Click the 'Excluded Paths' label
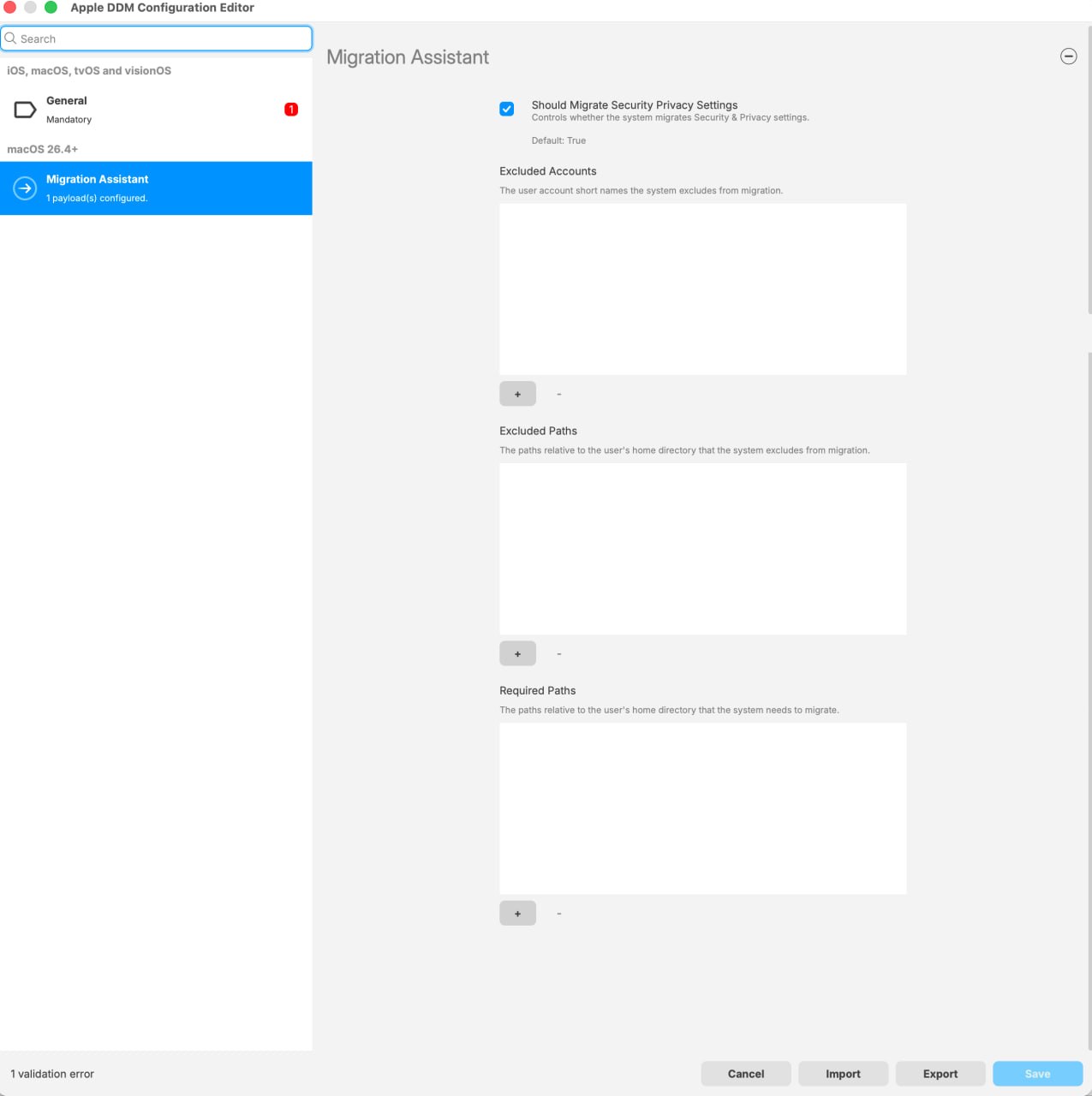 point(538,431)
